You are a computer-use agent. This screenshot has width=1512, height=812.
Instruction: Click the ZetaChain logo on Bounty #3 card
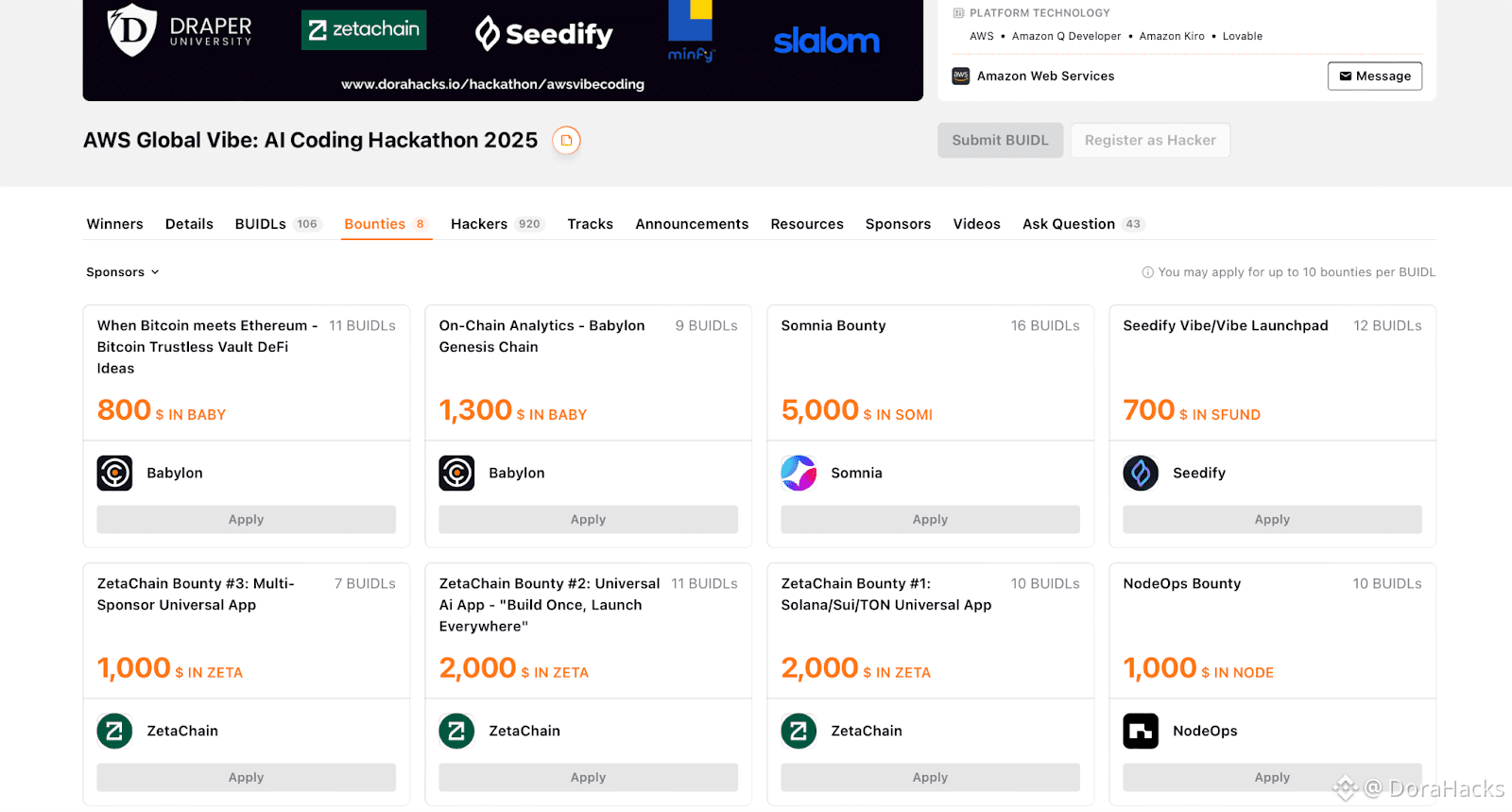coord(114,731)
